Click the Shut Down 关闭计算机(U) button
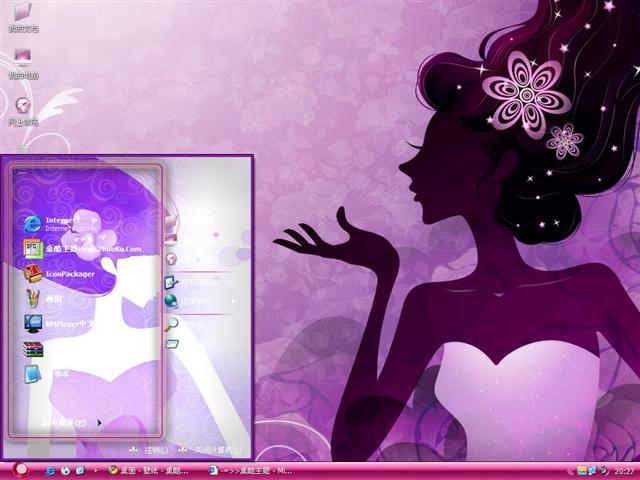Screen dimensions: 640x480 pyautogui.click(x=210, y=450)
